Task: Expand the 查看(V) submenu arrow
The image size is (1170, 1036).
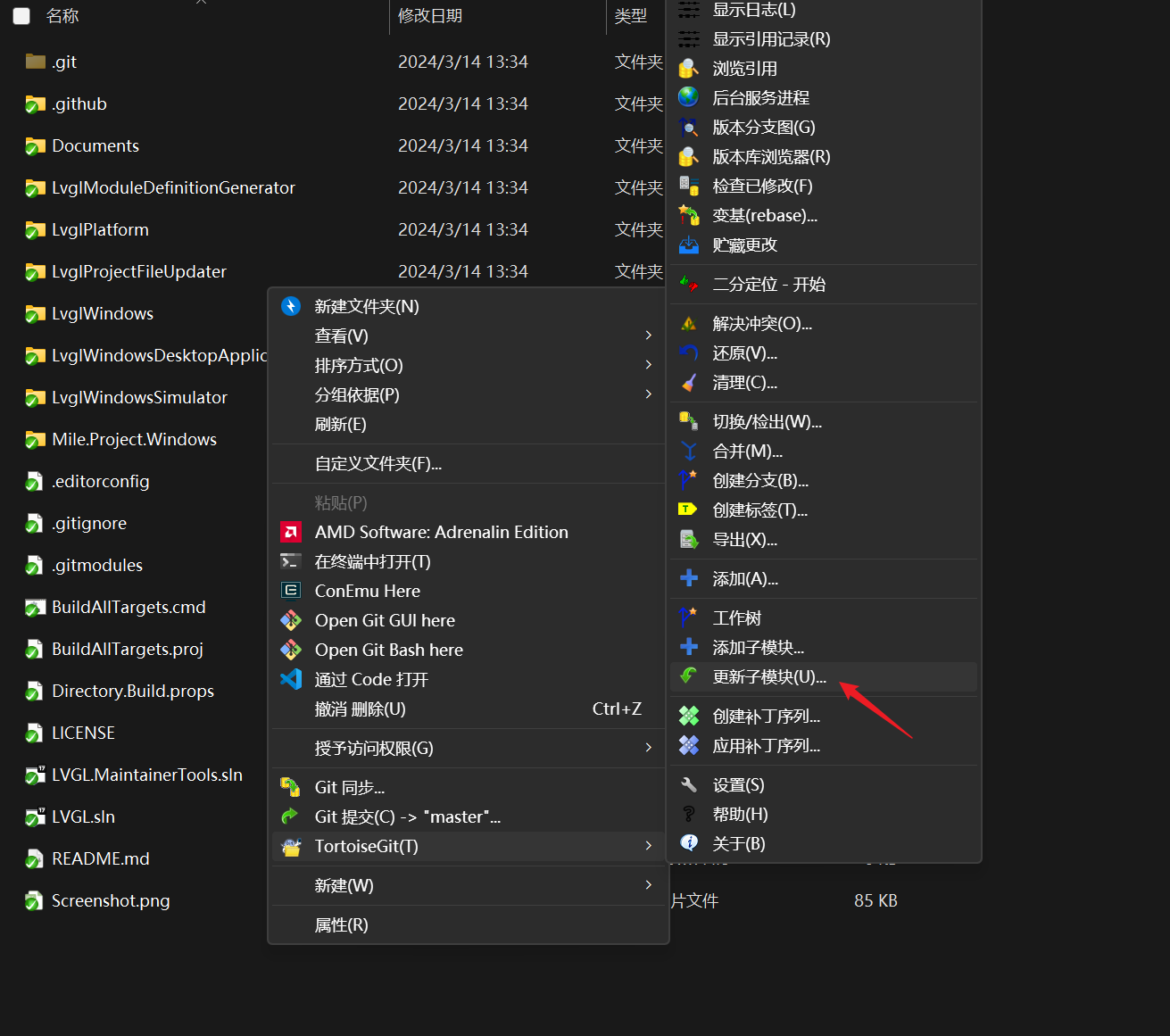Action: click(x=649, y=335)
